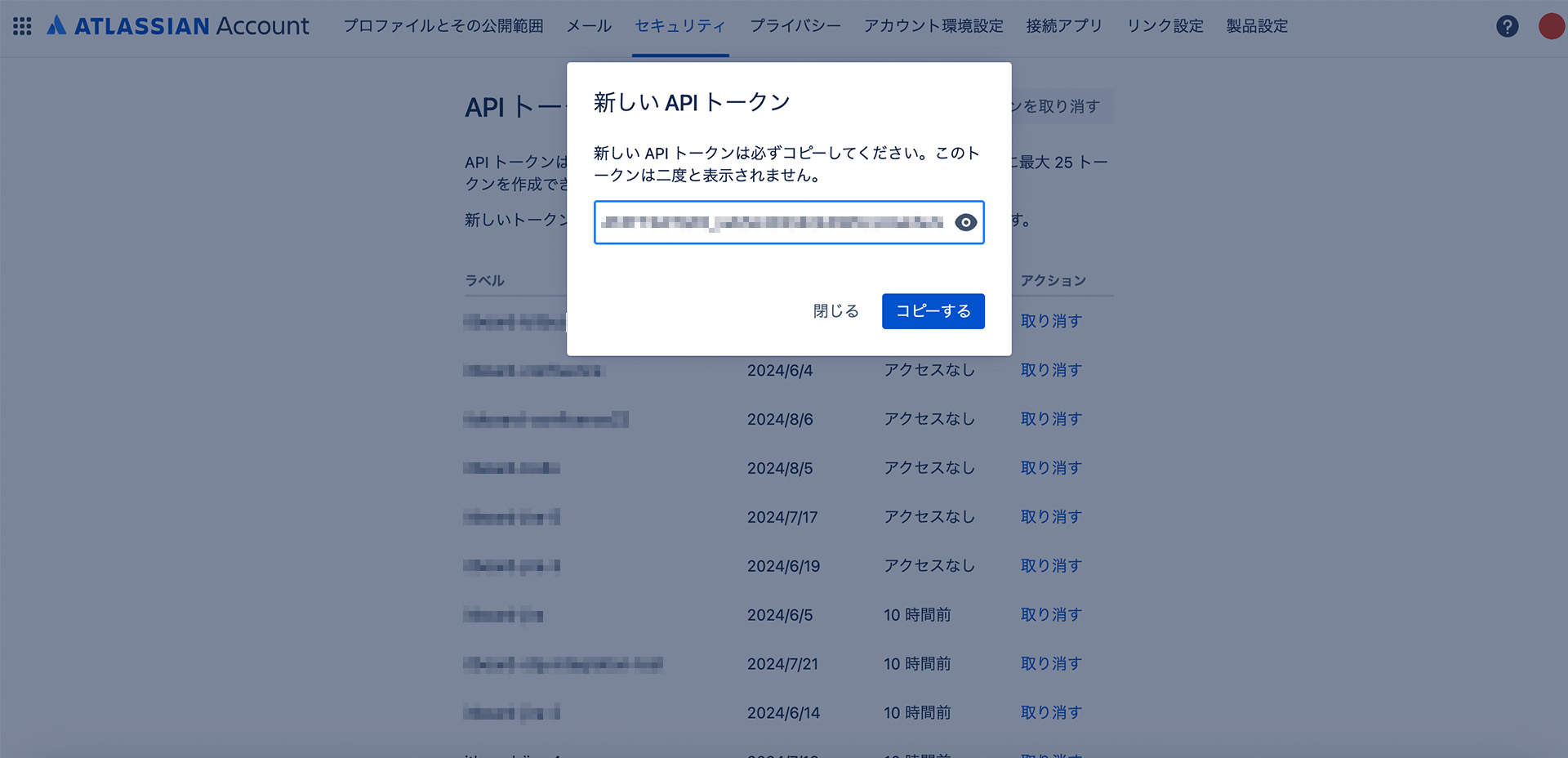
Task: Open the app switcher grid icon
Action: 22,26
